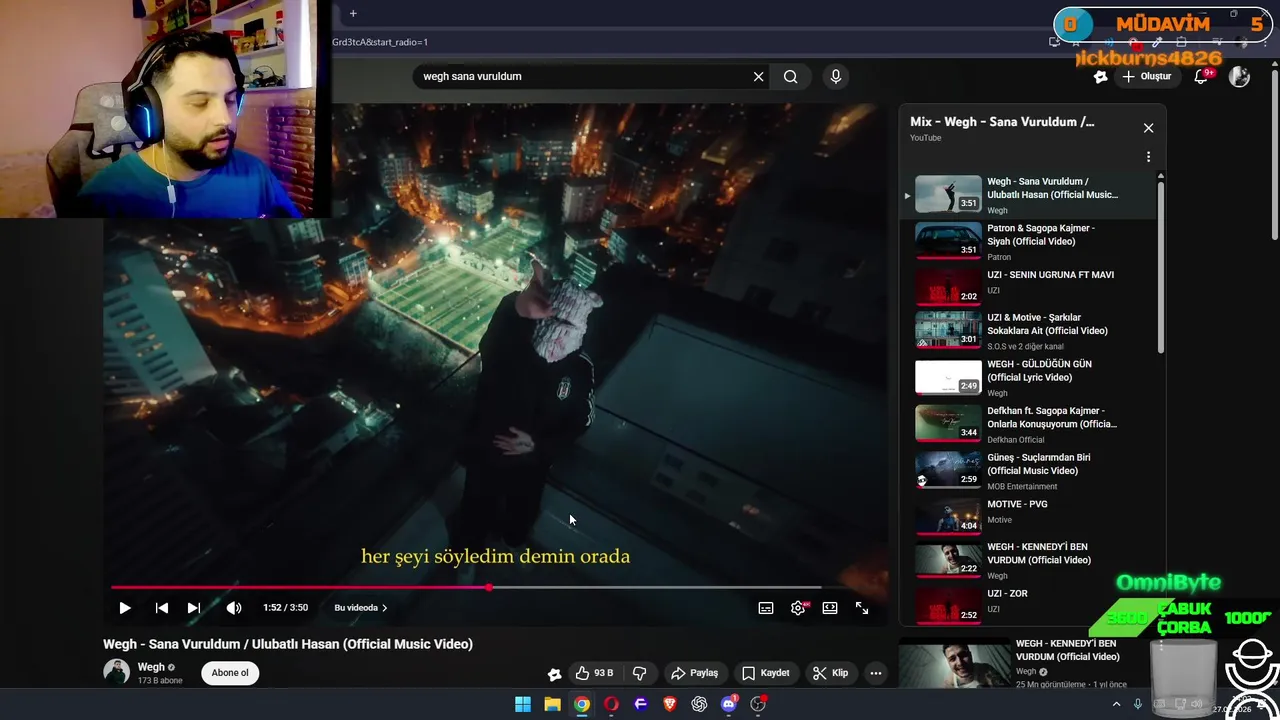The height and width of the screenshot is (720, 1280).
Task: Open Mix playlist three-dot options
Action: 1148,157
